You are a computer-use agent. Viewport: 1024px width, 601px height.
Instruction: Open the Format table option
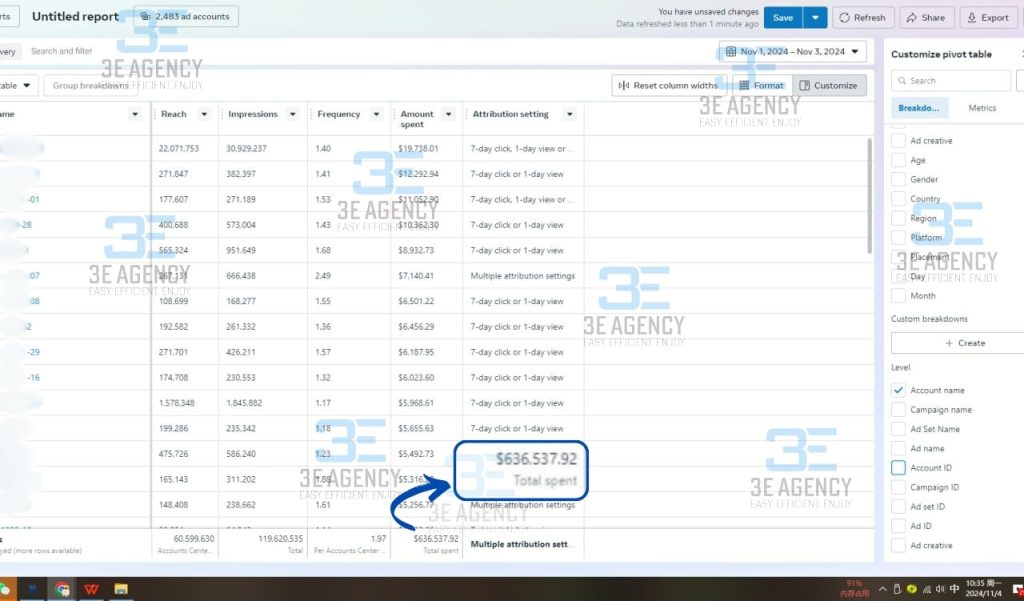pos(762,86)
